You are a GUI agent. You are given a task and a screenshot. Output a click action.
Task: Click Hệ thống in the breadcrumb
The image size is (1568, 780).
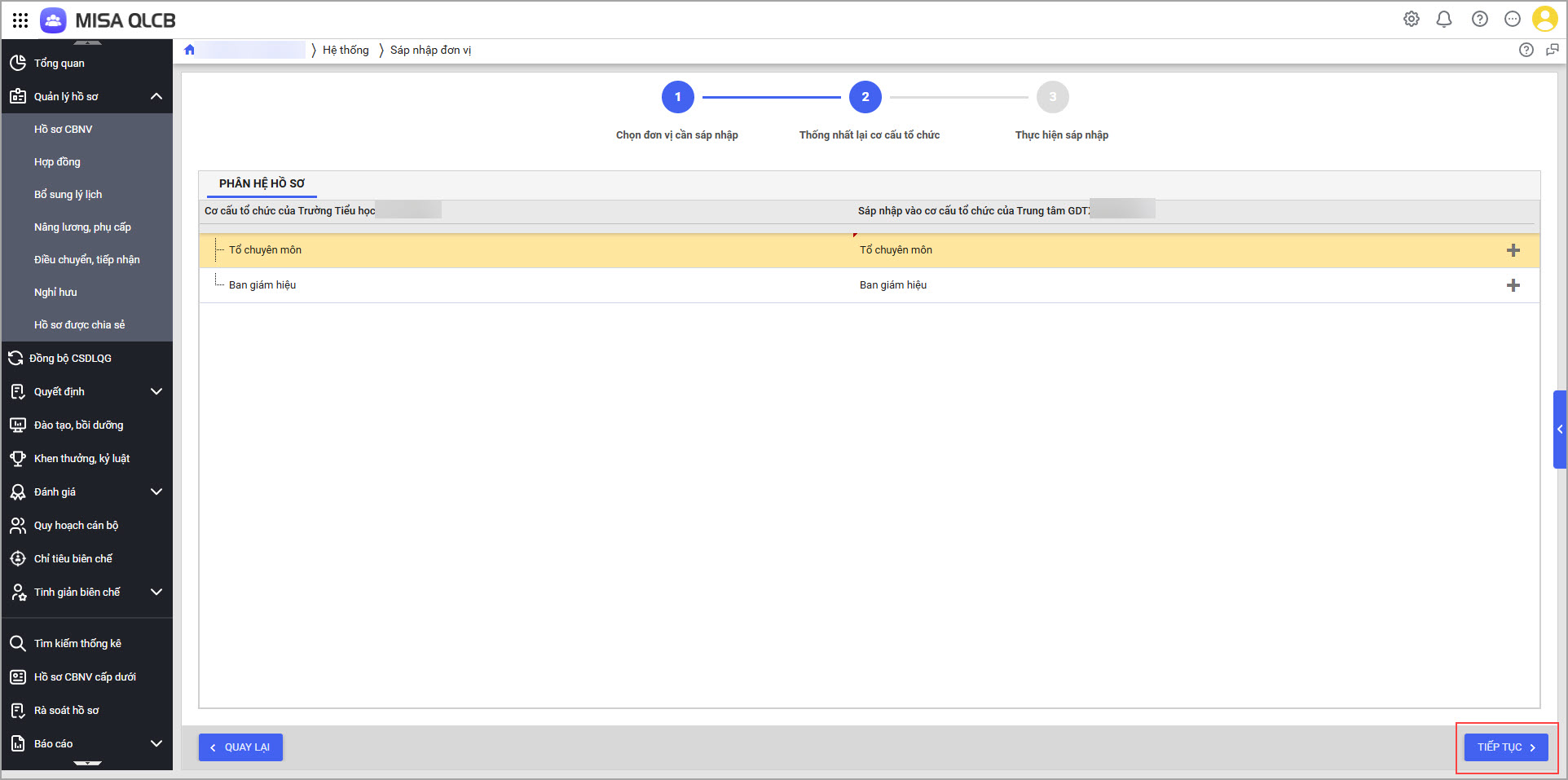point(346,50)
